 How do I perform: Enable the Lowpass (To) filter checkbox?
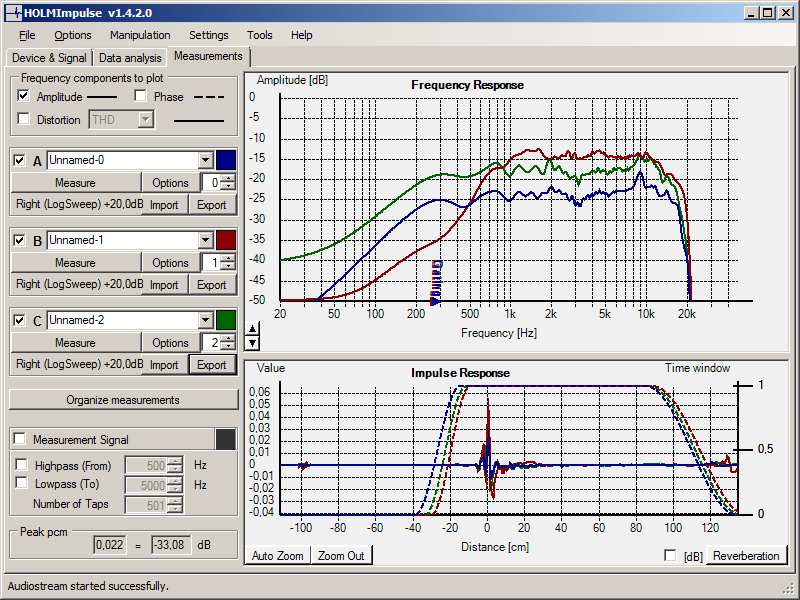tap(21, 483)
